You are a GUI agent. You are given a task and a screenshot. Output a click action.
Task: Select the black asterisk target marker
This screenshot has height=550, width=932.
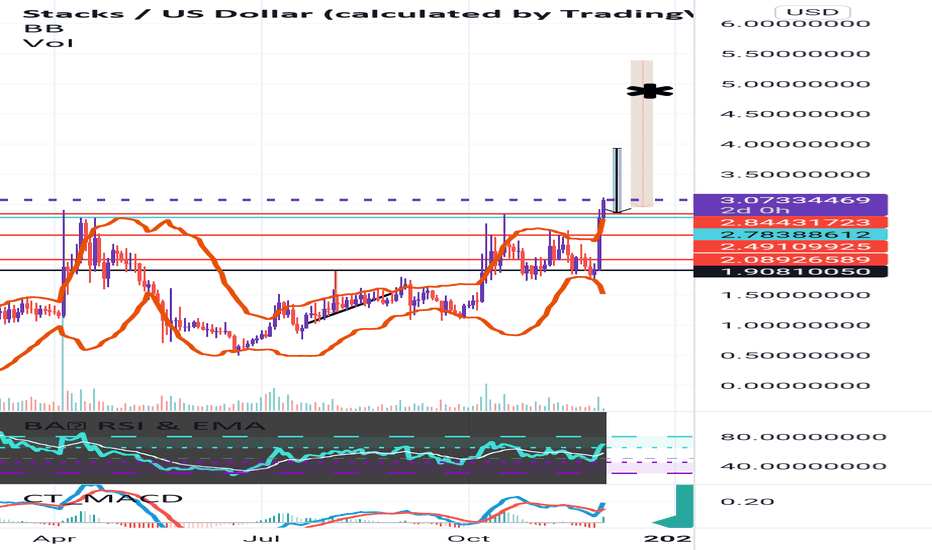coord(650,91)
